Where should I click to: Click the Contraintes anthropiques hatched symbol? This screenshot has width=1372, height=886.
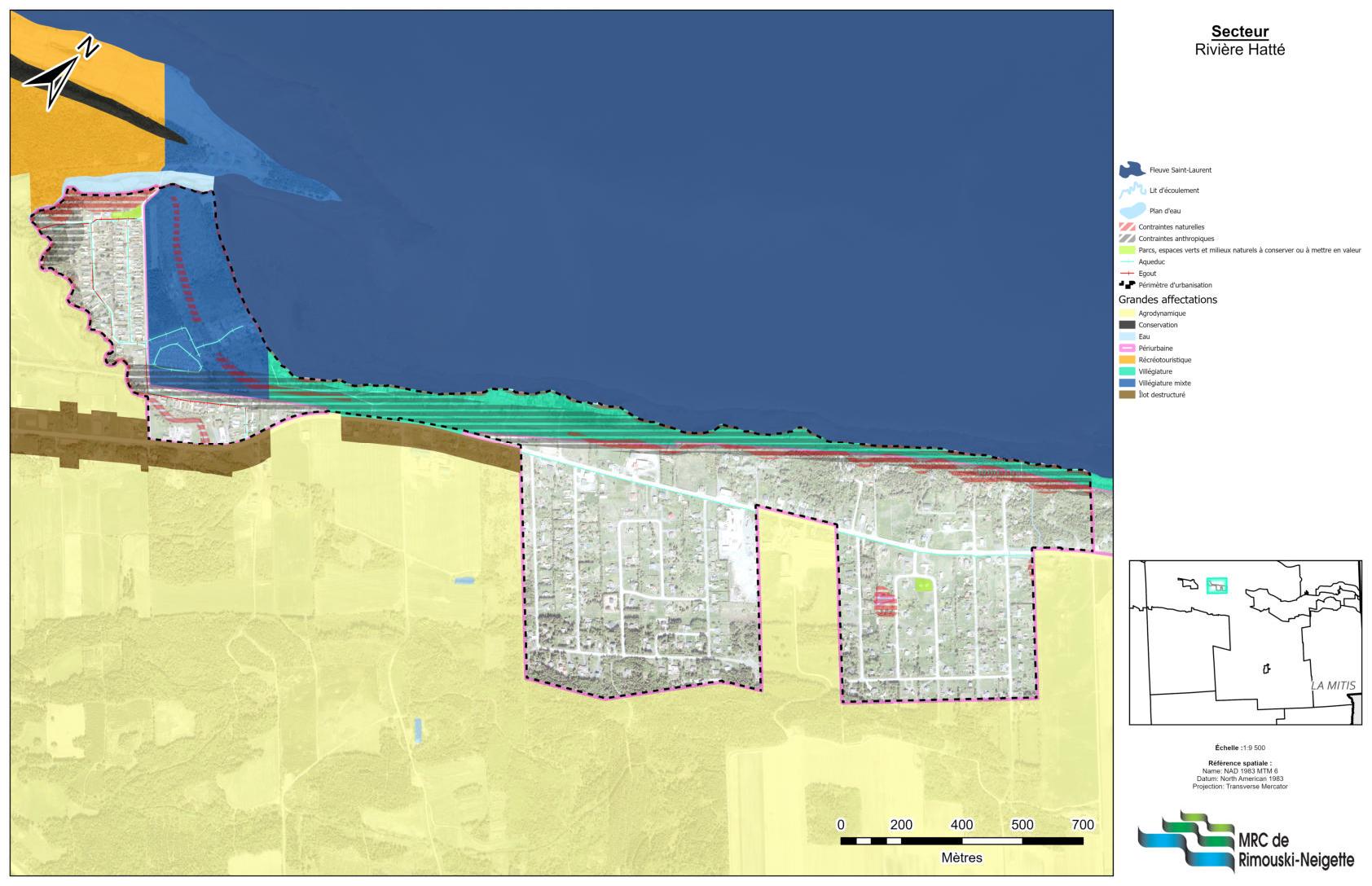pos(1127,239)
